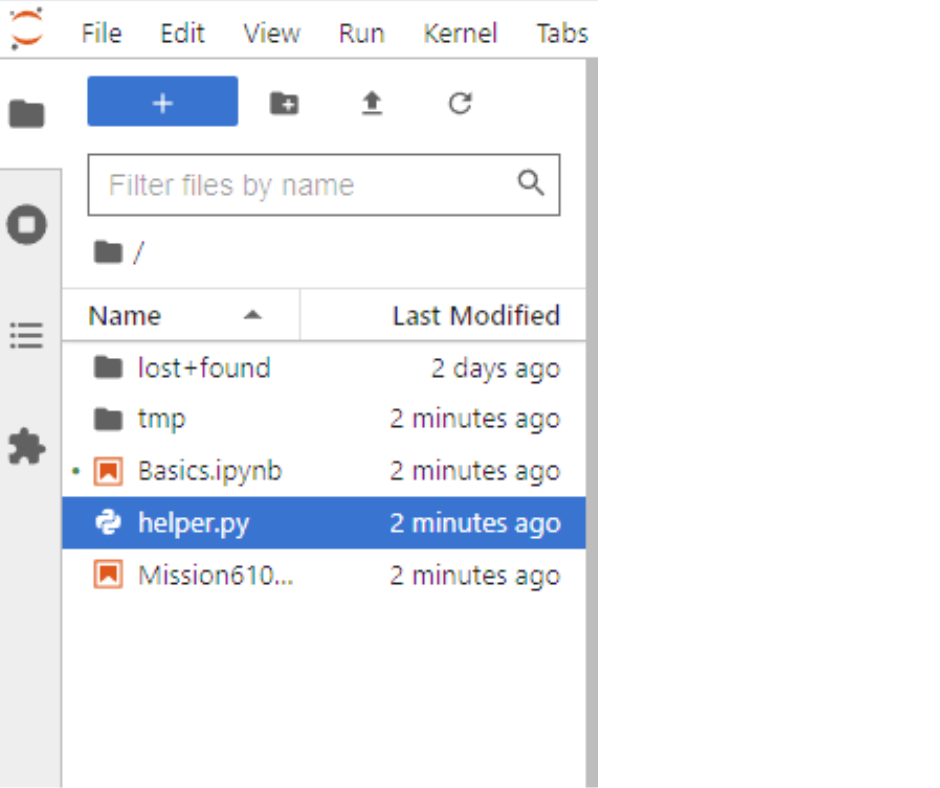Open the File menu
940x788 pixels.
[101, 33]
